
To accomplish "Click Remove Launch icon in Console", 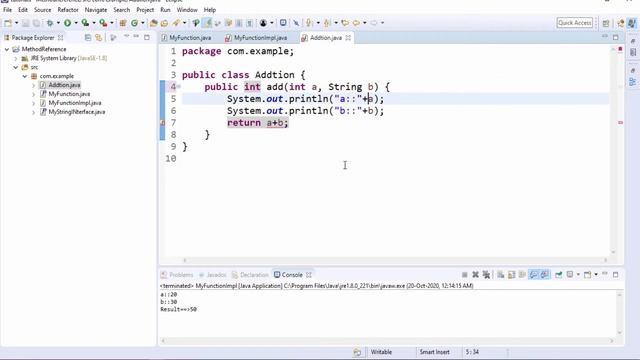I will [x=475, y=275].
